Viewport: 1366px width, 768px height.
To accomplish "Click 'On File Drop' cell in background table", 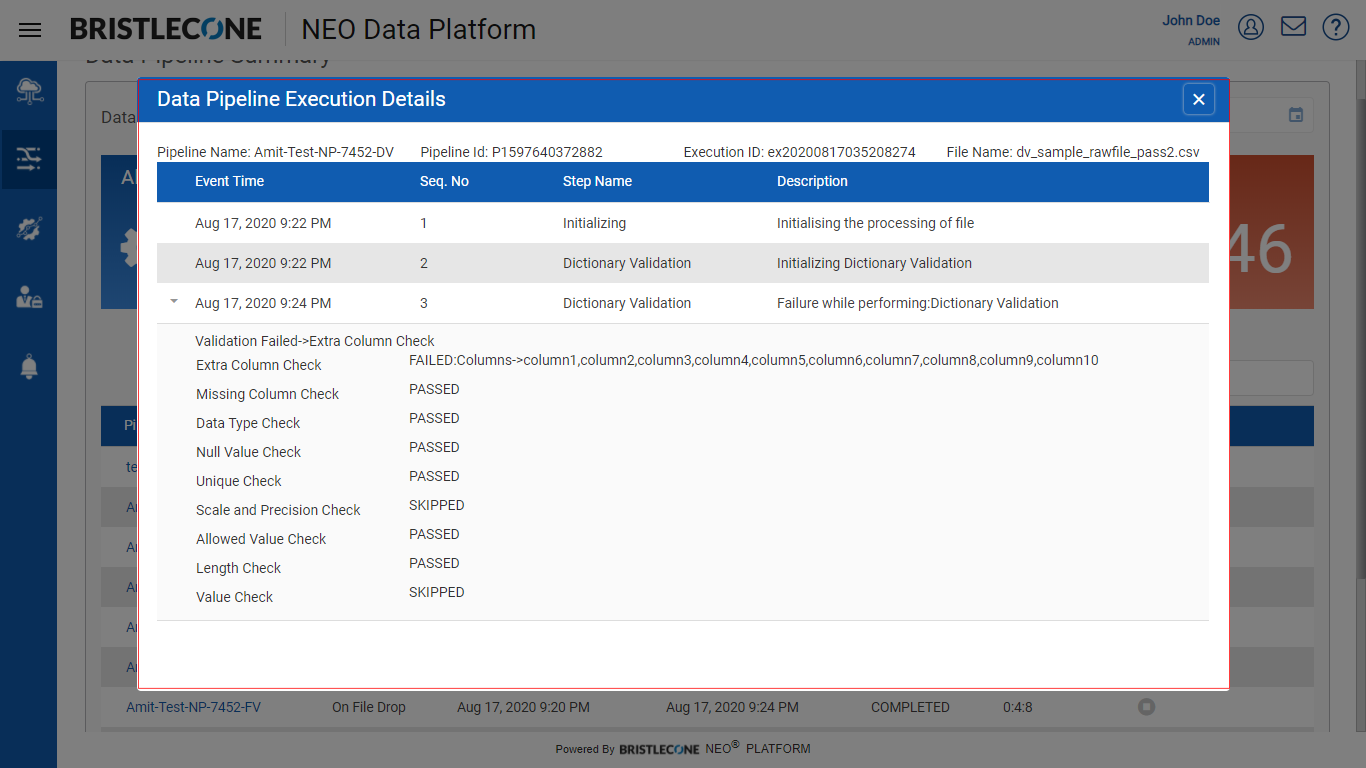I will pyautogui.click(x=369, y=707).
